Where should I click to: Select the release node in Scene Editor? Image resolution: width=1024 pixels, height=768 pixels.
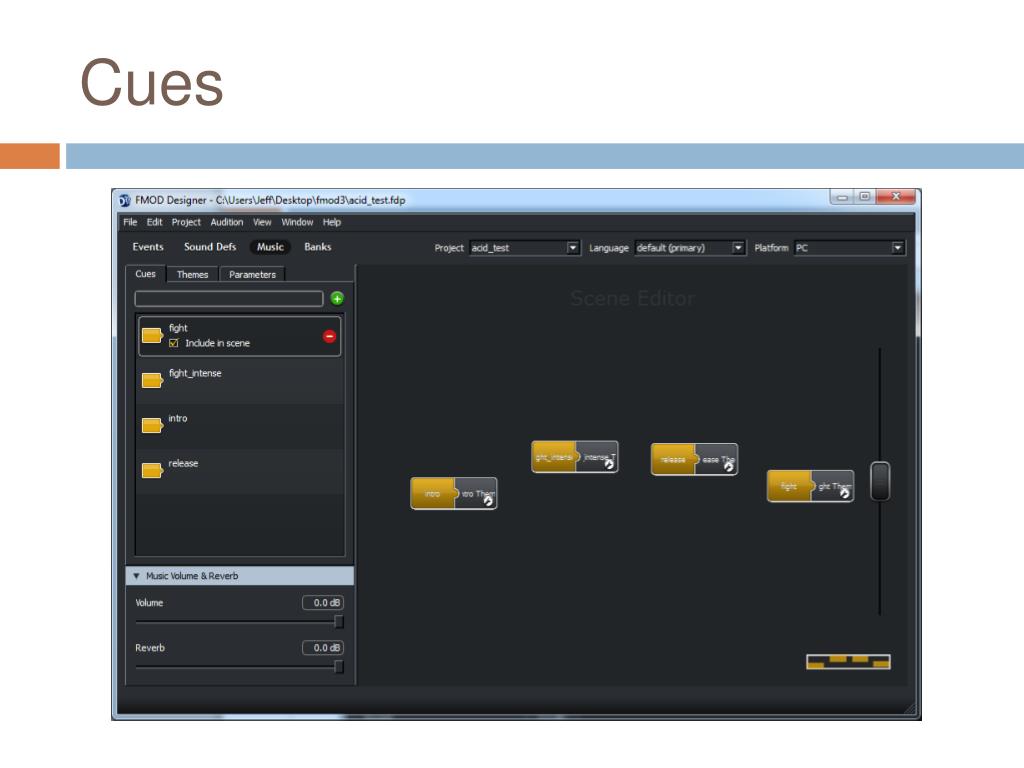[694, 459]
